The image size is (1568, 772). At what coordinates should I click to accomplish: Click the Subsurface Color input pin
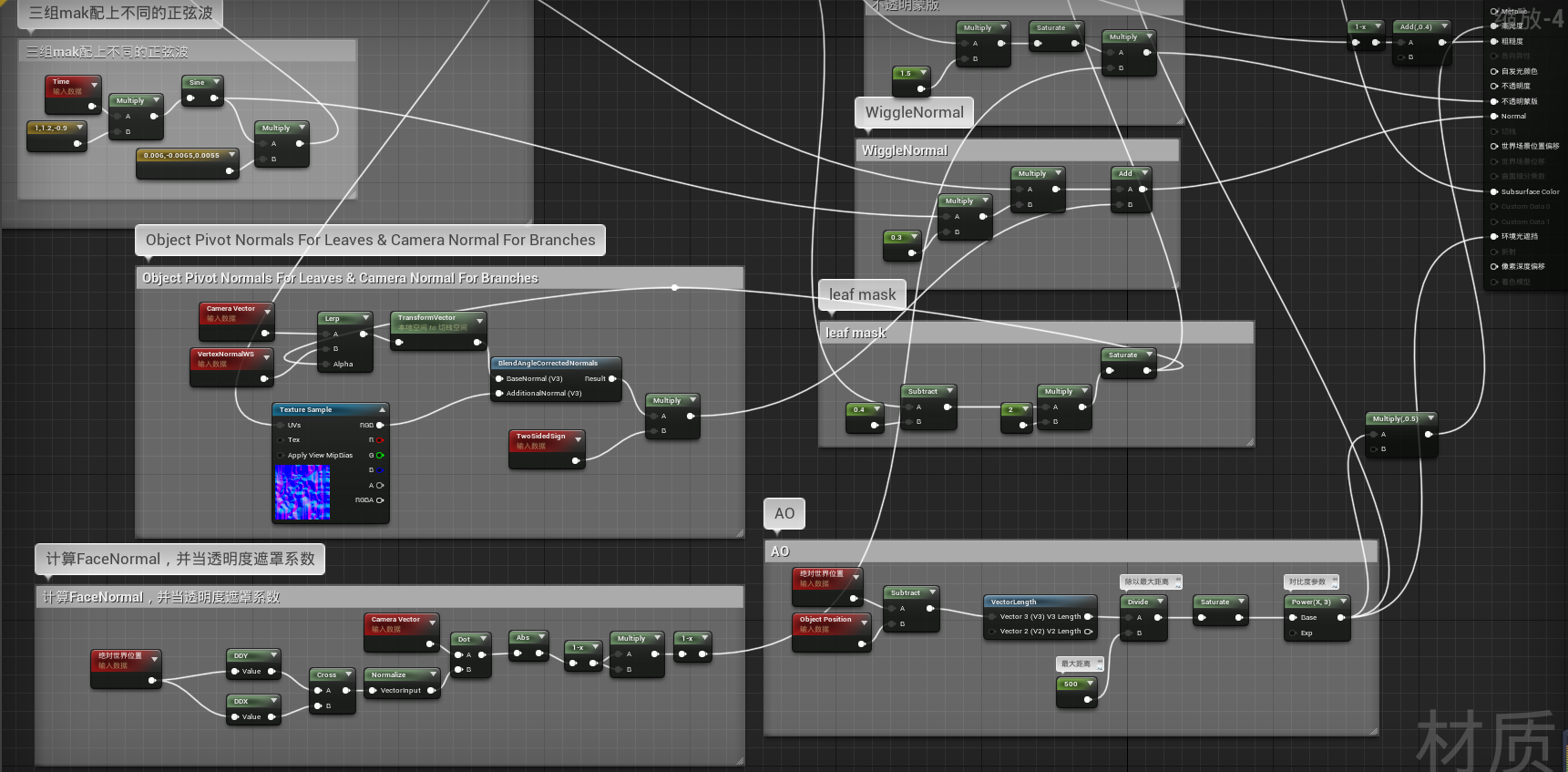tap(1494, 191)
